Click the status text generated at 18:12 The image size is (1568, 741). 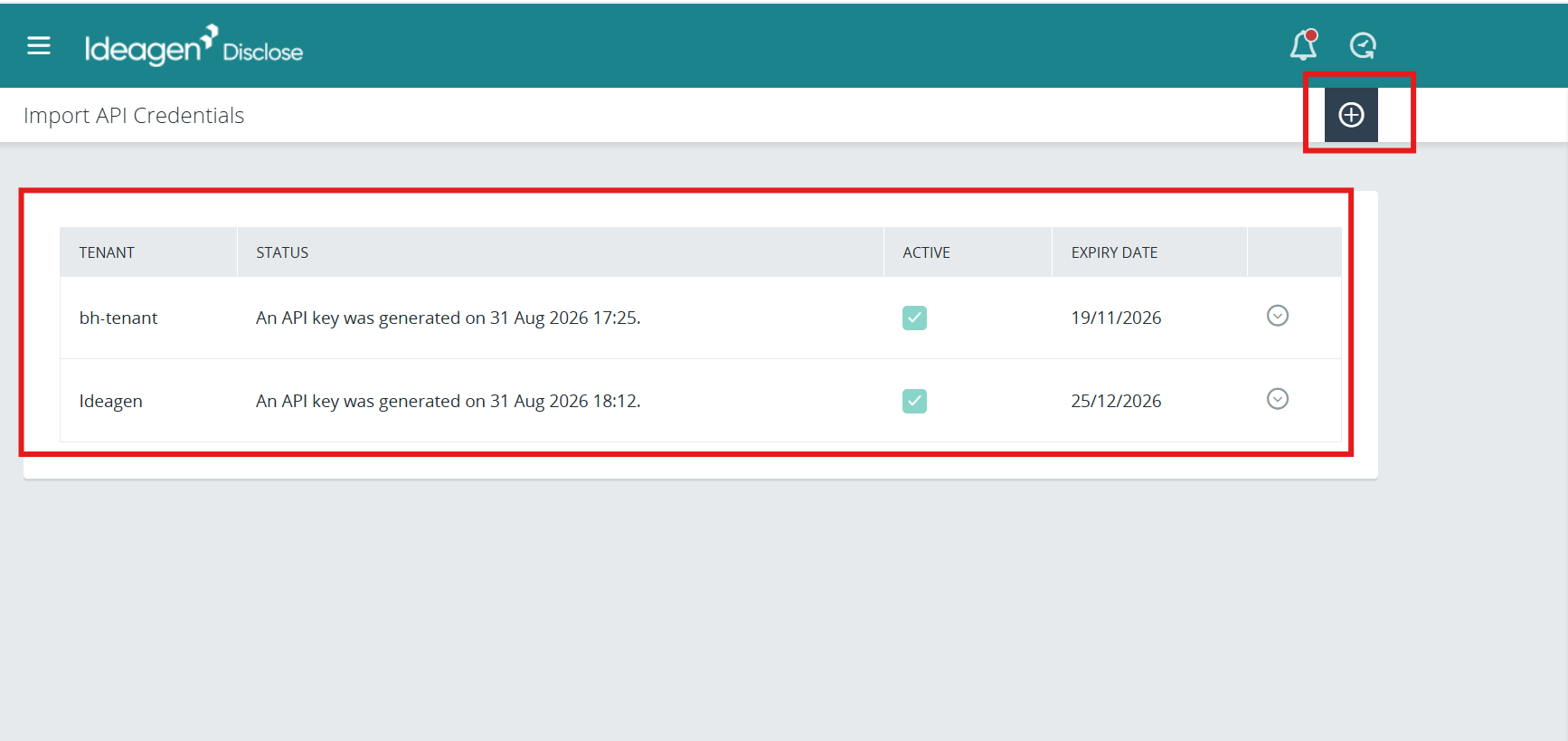pos(449,401)
